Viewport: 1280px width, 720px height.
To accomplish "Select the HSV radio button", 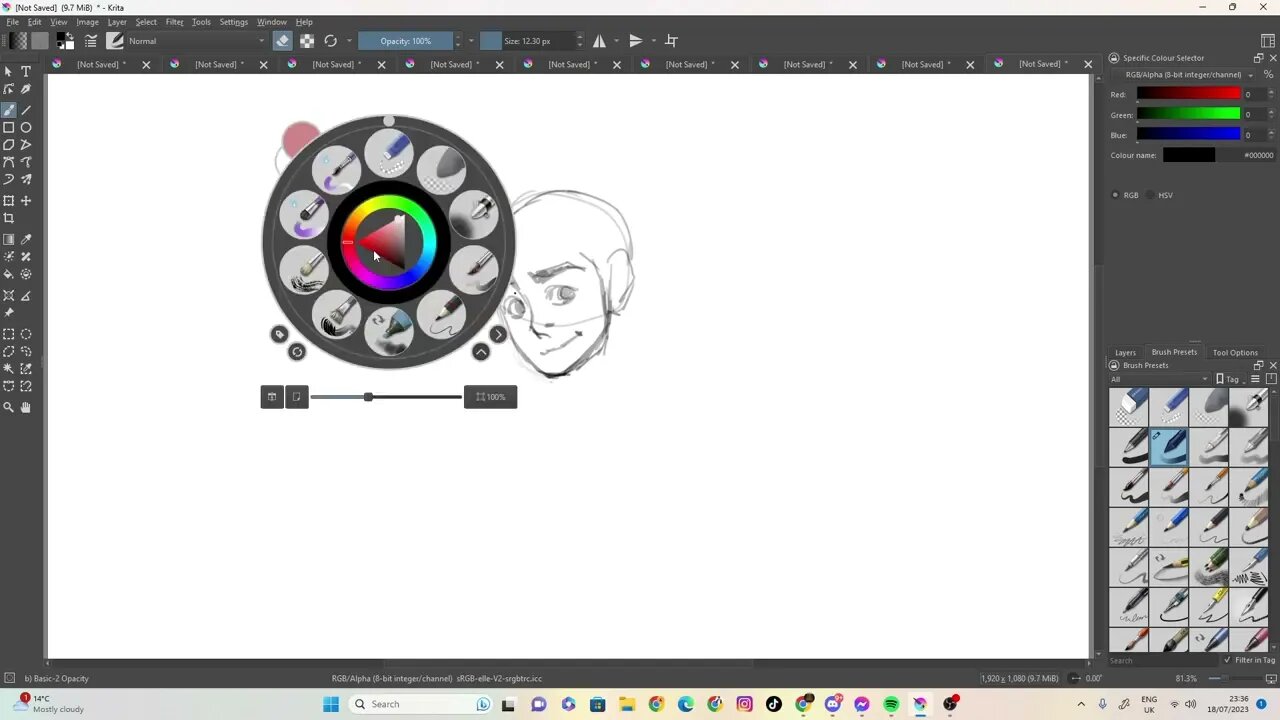I will click(1150, 195).
